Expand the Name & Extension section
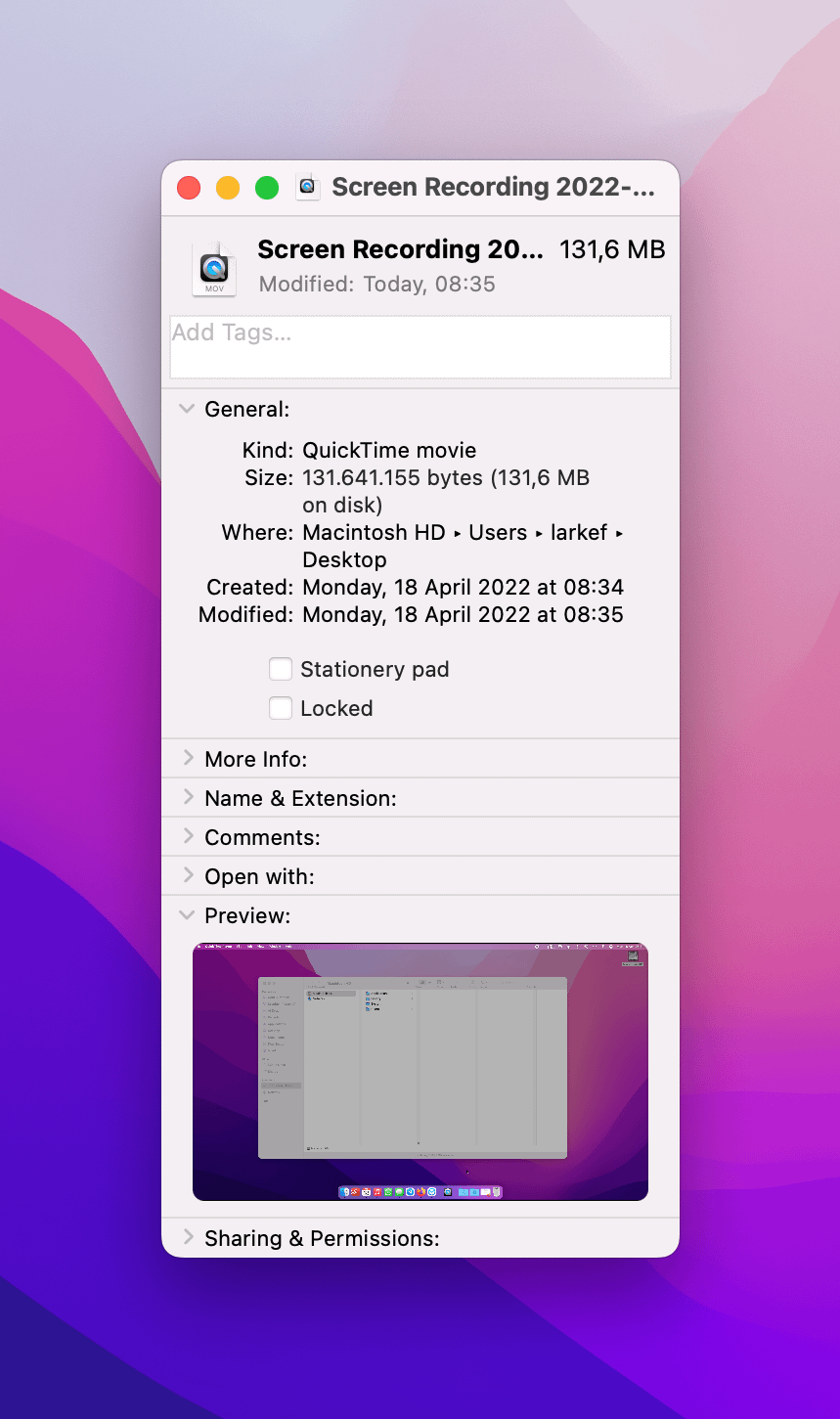Screen dimensions: 840x1419 [x=188, y=798]
